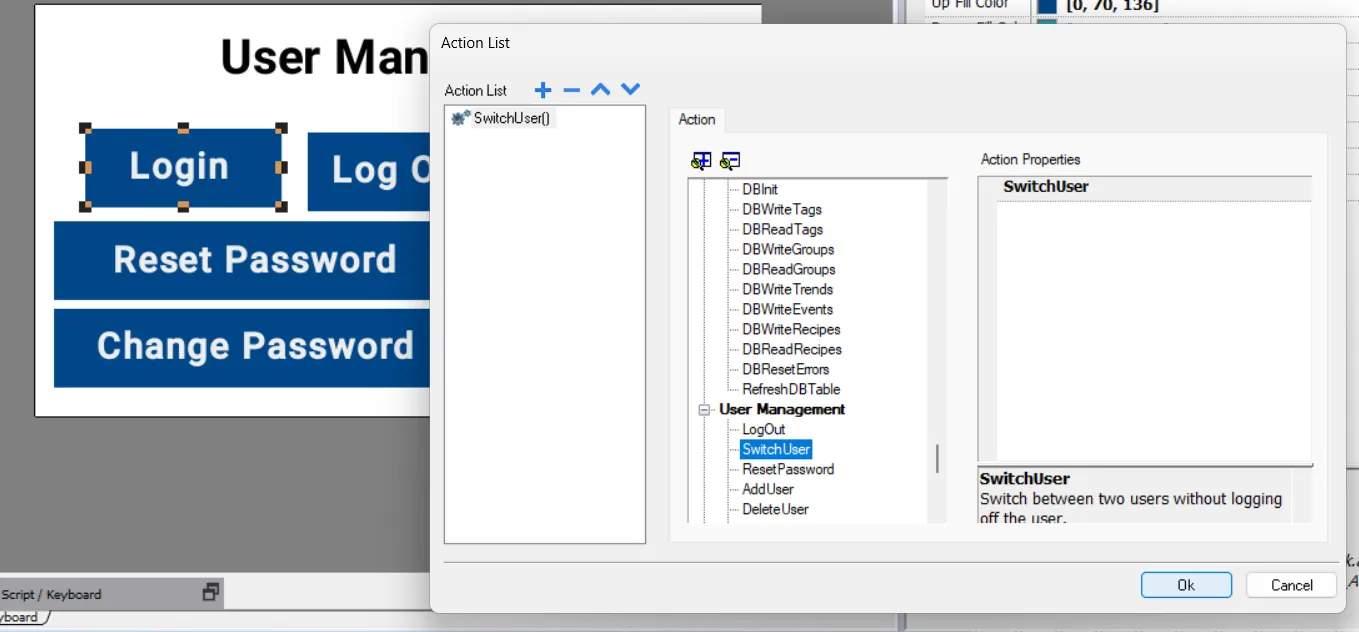Remove the selected action with the minus icon
The image size is (1359, 632).
572,91
